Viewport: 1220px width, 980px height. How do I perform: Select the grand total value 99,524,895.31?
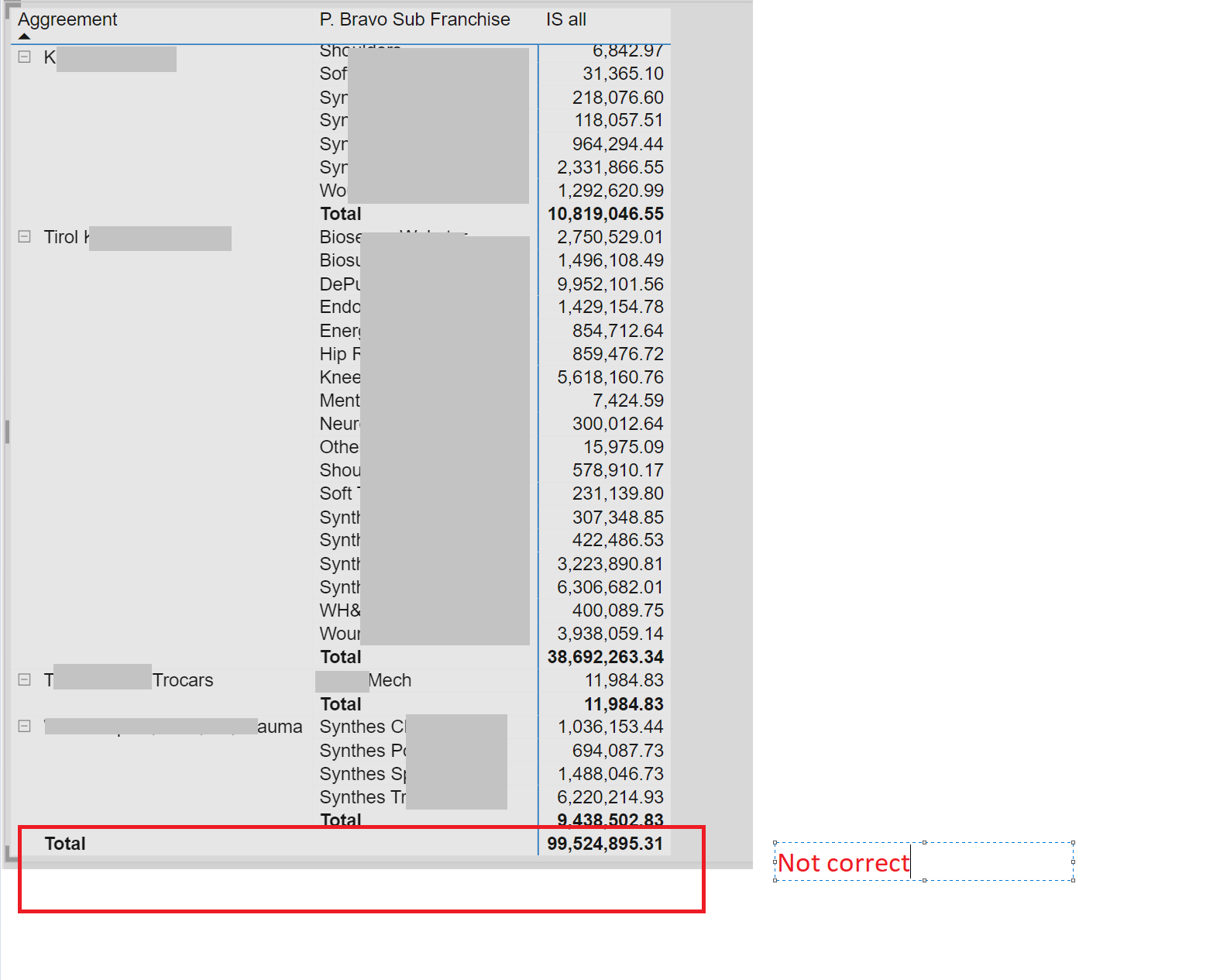click(605, 844)
